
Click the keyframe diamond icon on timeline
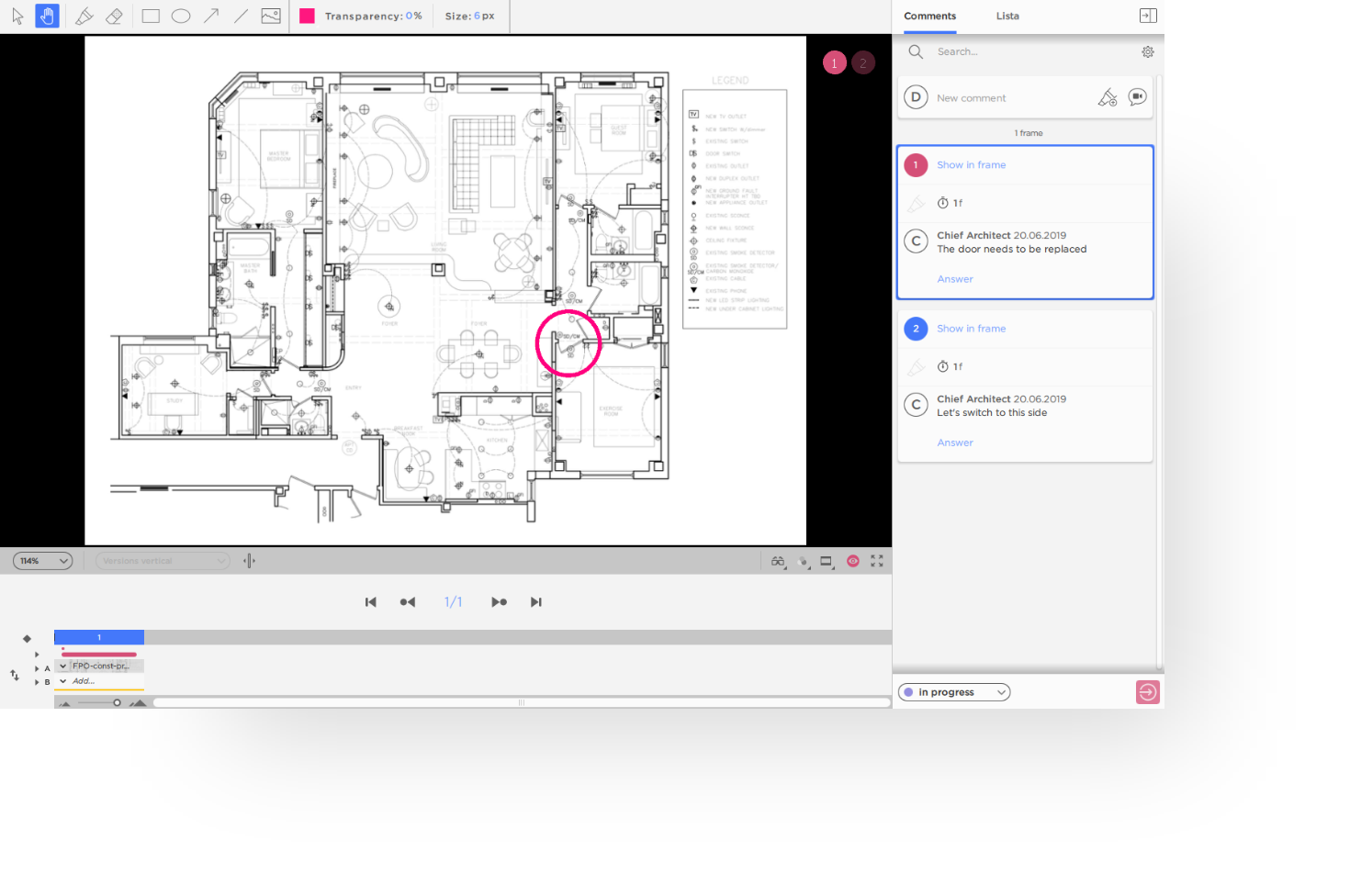tap(27, 638)
